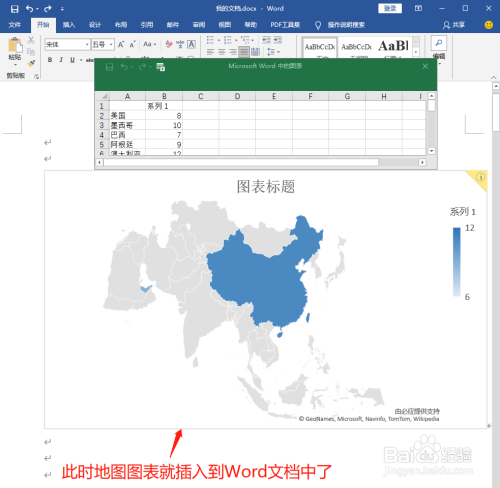Click the yellow info icon on the chart corner
This screenshot has height=488, width=500.
(480, 177)
